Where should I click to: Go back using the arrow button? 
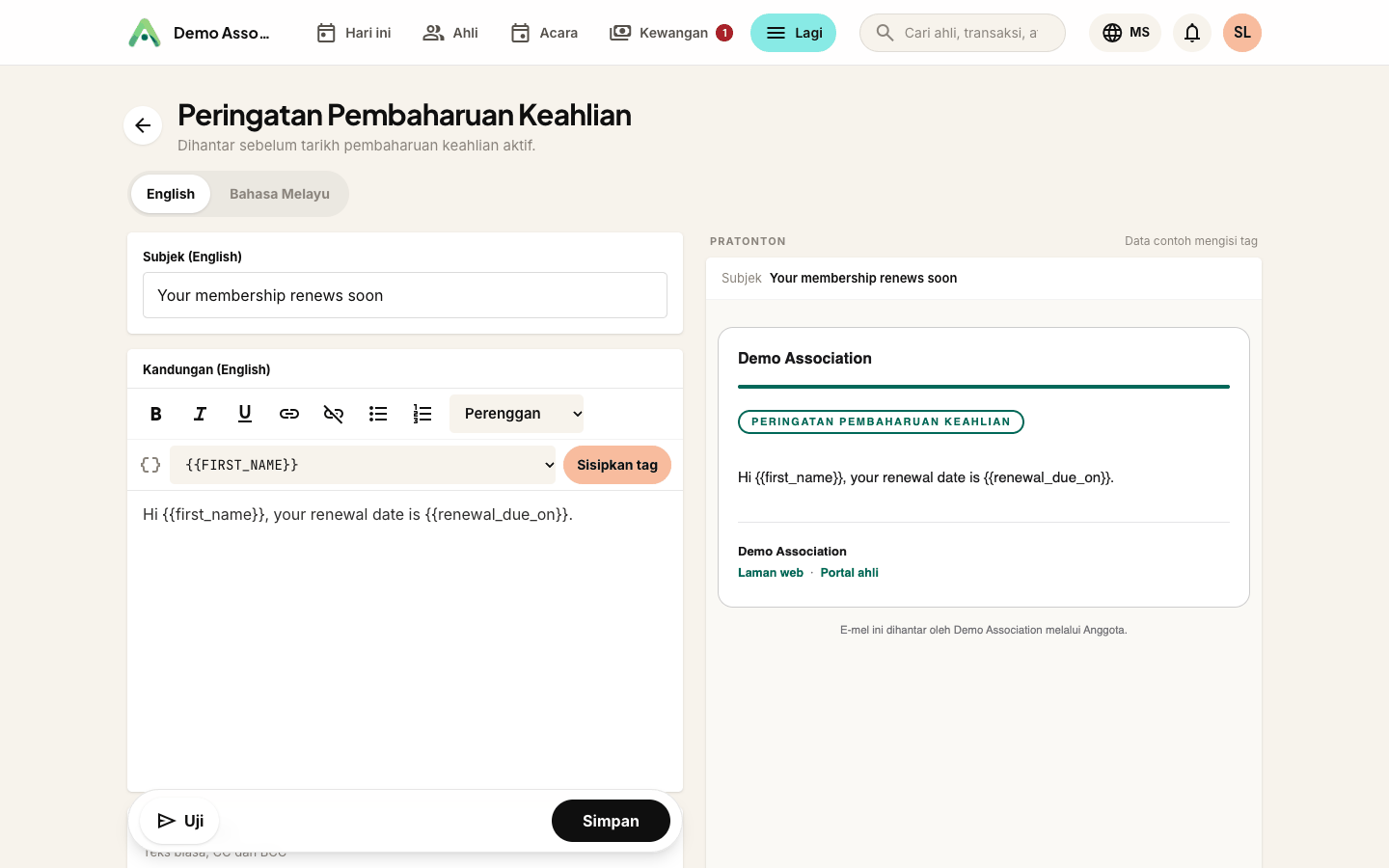(x=143, y=125)
